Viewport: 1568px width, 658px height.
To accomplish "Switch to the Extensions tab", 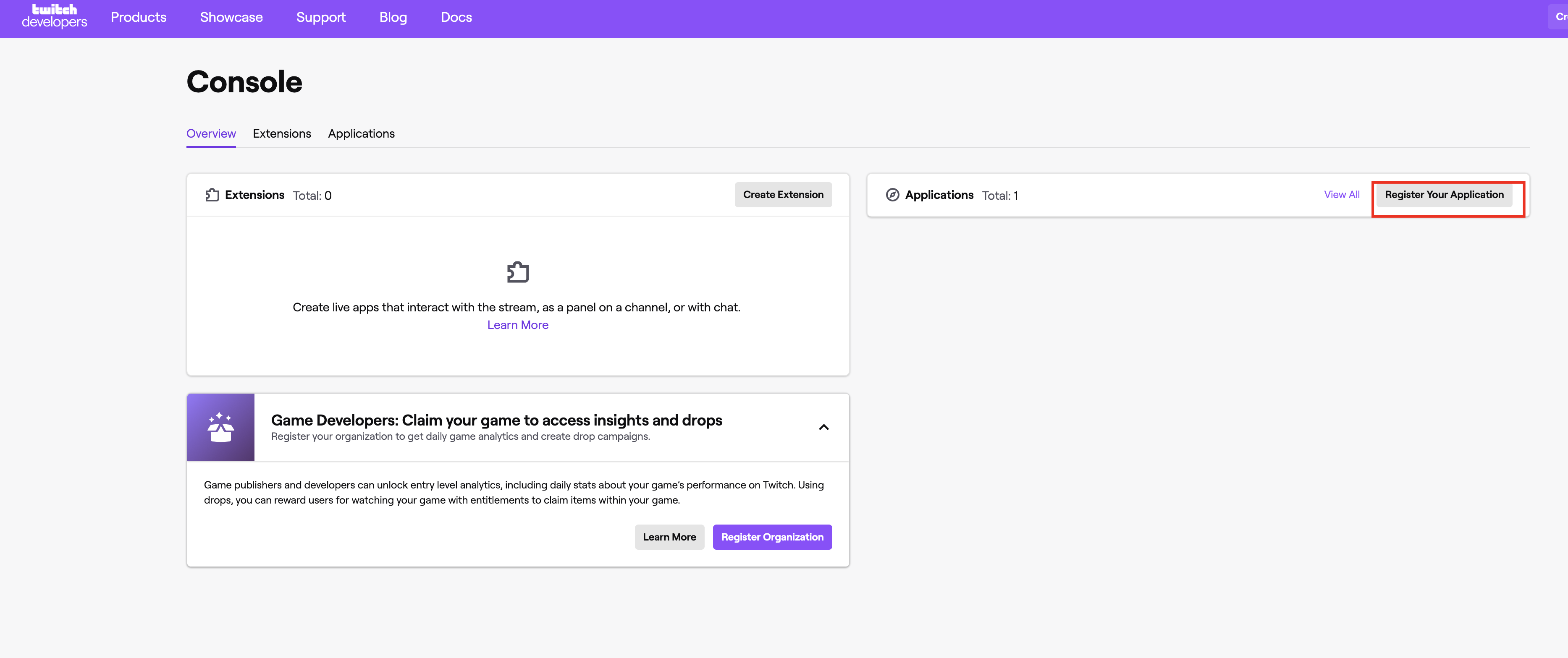I will point(282,133).
